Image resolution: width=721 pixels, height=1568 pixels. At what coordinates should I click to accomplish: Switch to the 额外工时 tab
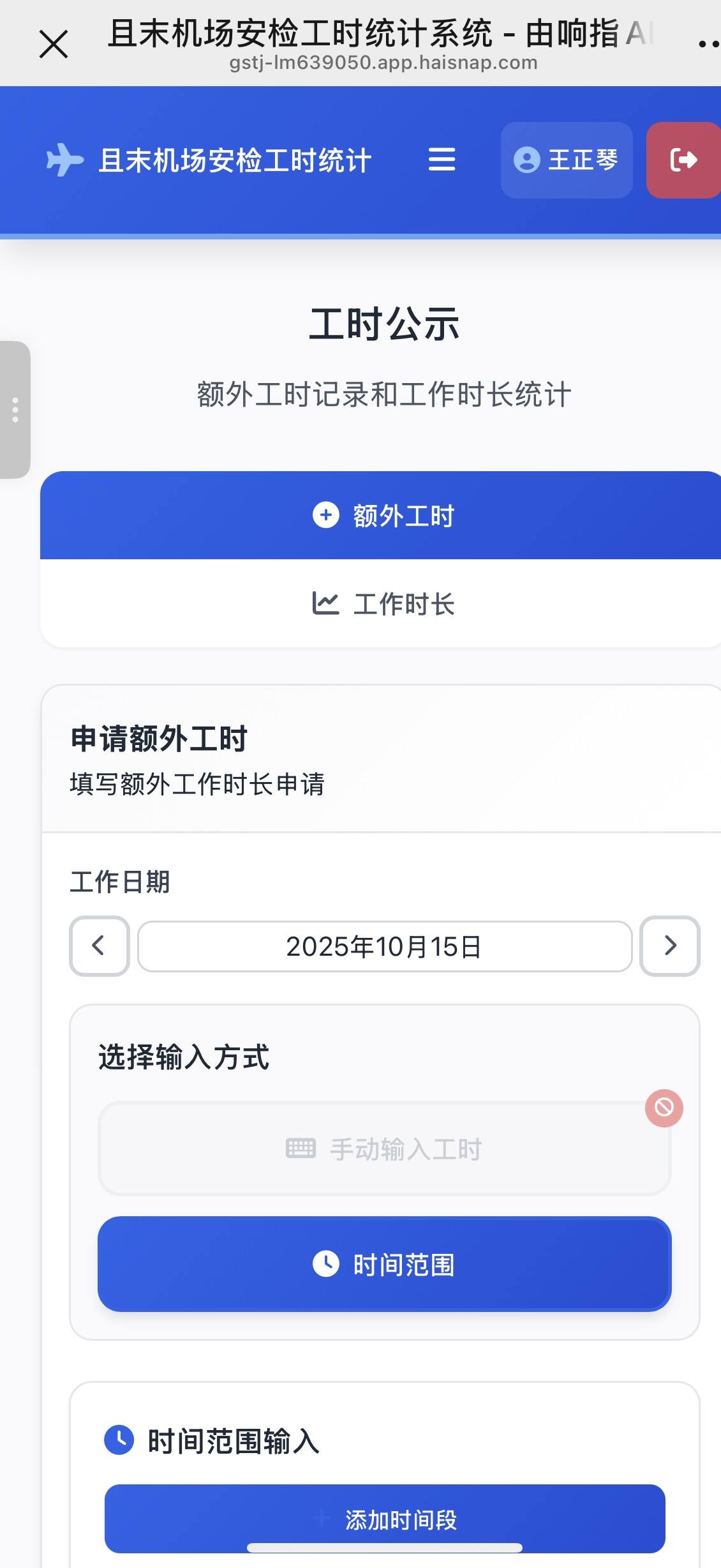(x=383, y=515)
